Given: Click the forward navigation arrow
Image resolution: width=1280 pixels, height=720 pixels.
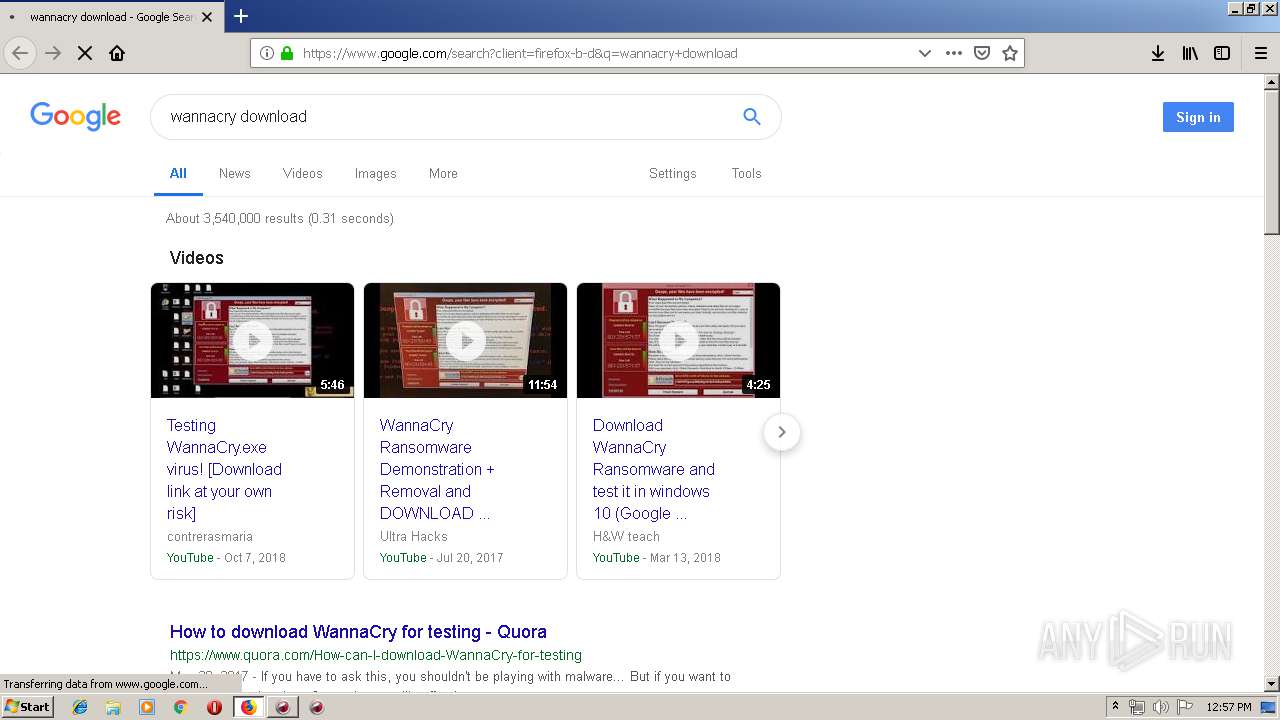Looking at the screenshot, I should coord(53,53).
